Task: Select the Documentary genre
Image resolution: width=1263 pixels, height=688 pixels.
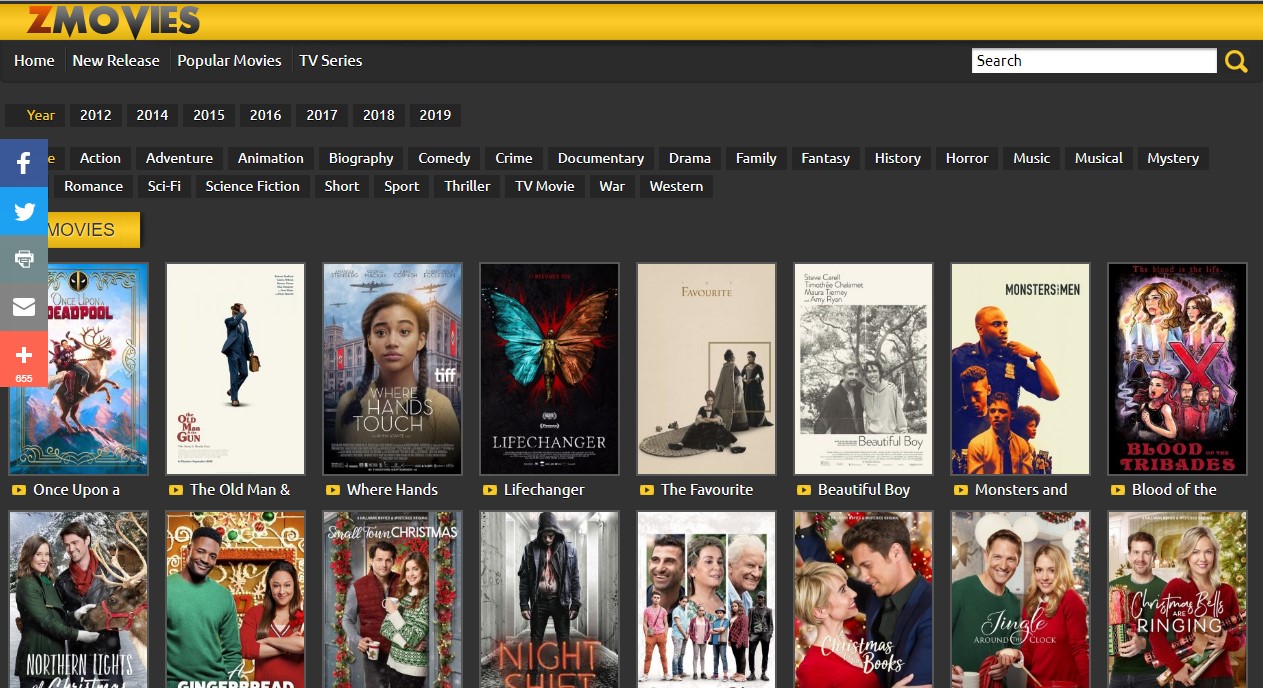Action: click(601, 158)
